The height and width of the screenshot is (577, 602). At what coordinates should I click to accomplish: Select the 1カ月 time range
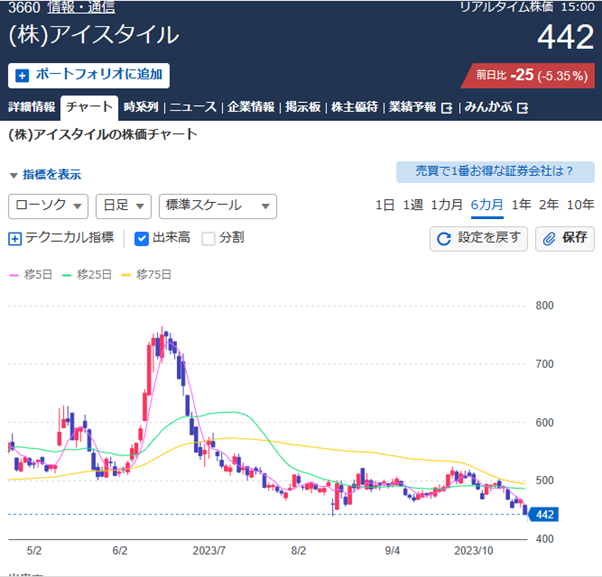tap(447, 205)
